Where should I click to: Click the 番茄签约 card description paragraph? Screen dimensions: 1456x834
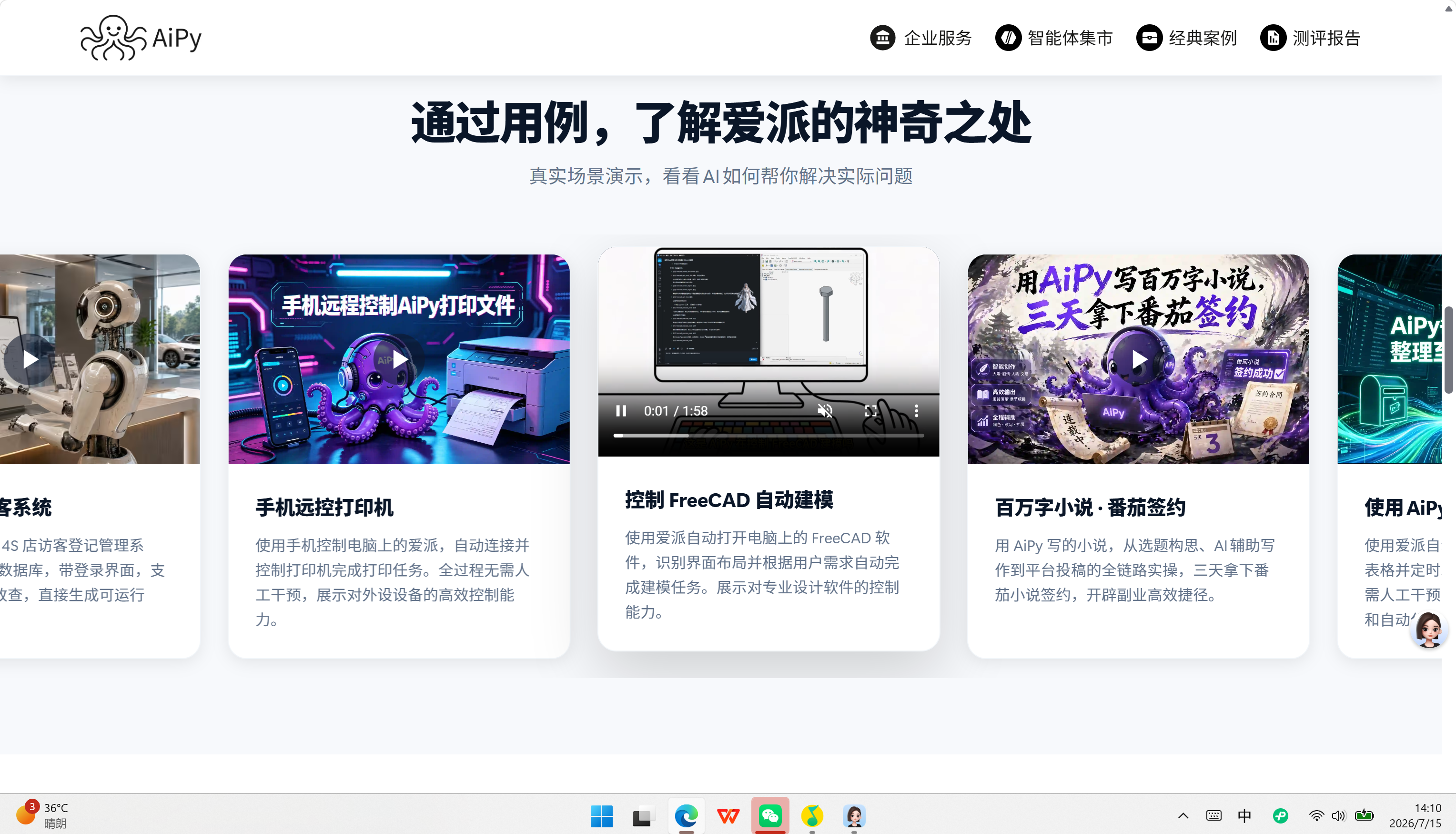coord(1134,570)
